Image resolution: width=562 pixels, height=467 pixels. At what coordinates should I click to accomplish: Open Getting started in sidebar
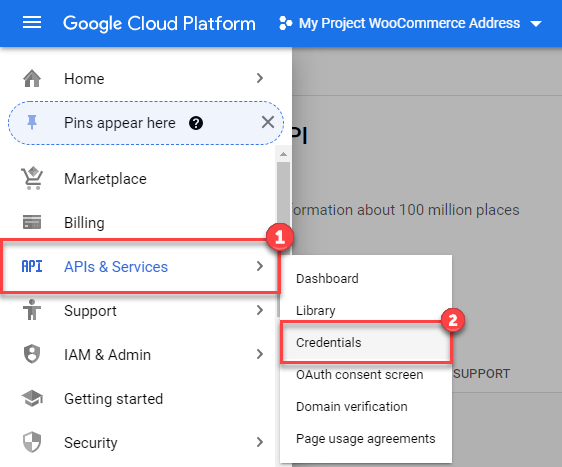point(138,399)
